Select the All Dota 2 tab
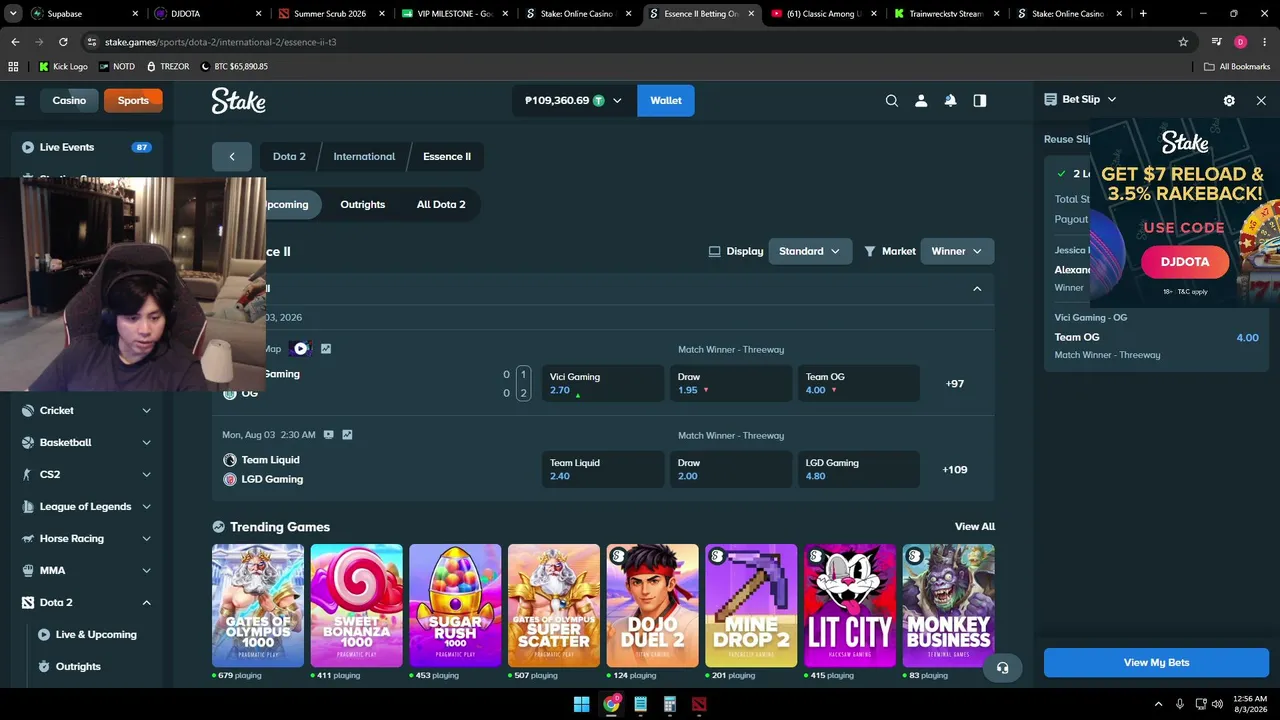The width and height of the screenshot is (1280, 720). (x=441, y=205)
